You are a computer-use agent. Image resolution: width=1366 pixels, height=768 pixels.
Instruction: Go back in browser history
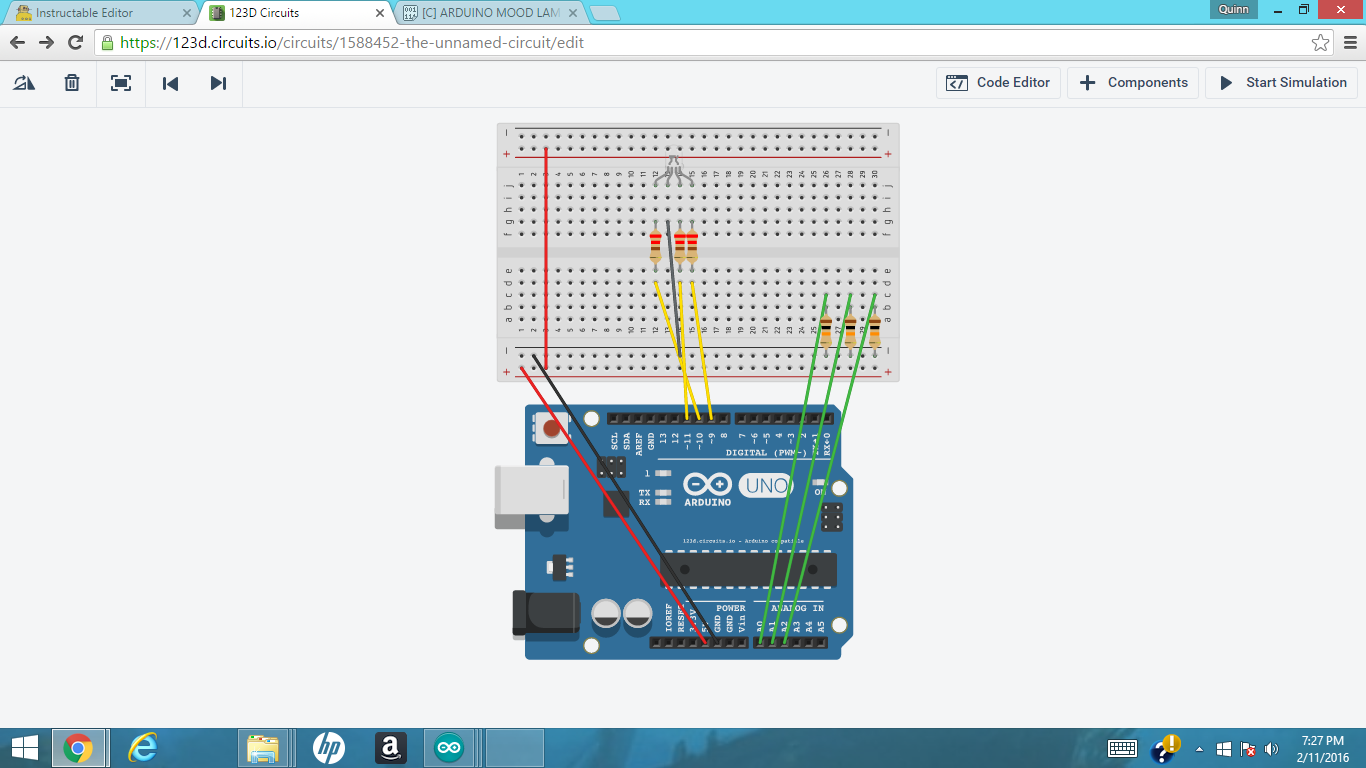coord(17,43)
